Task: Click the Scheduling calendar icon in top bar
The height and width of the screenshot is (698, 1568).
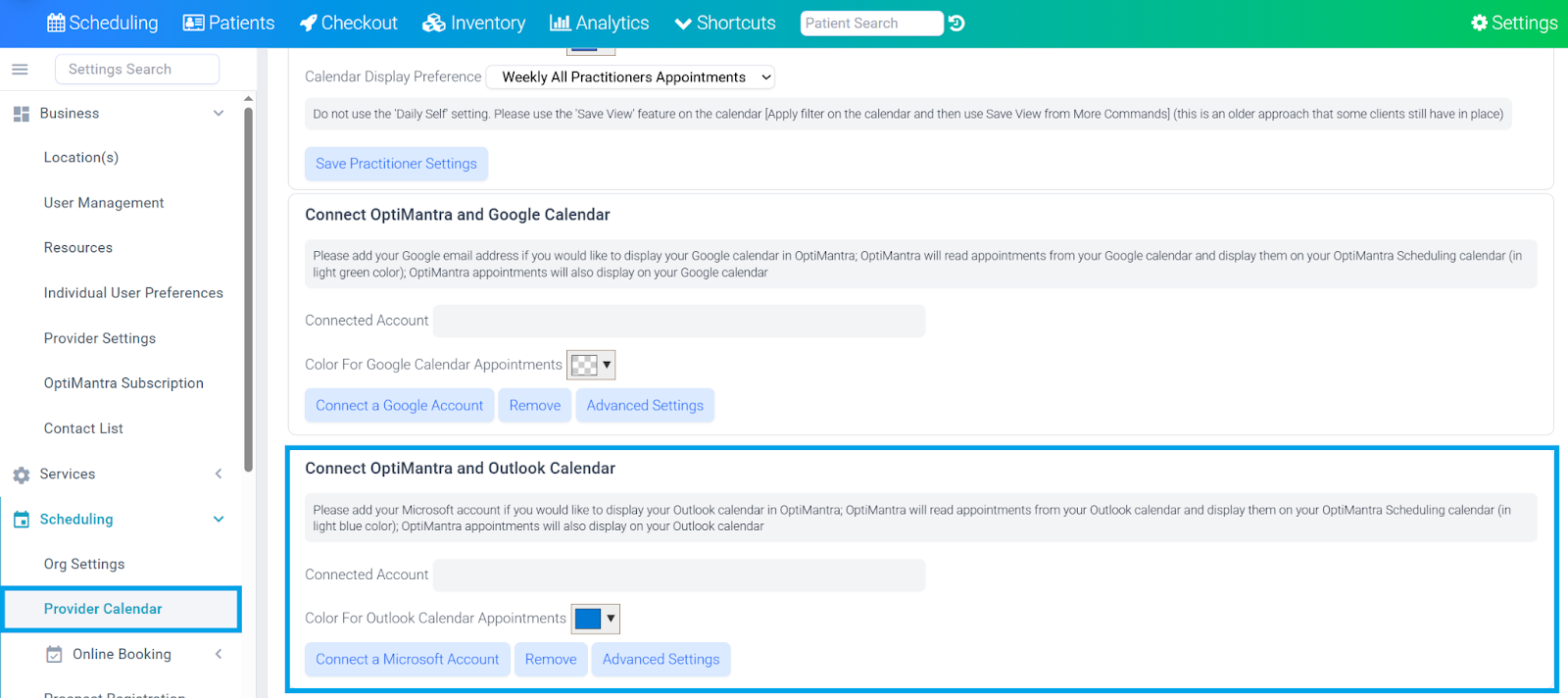Action: click(56, 23)
